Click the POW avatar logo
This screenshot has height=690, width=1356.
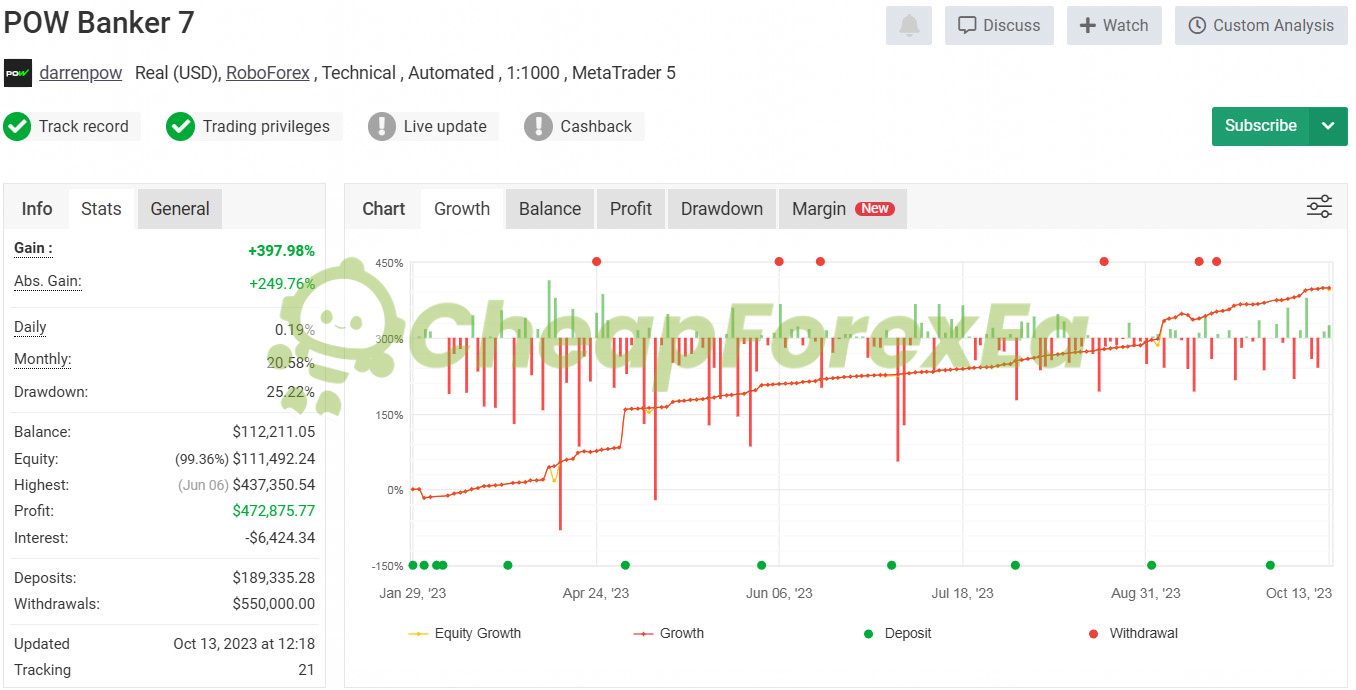coord(18,73)
